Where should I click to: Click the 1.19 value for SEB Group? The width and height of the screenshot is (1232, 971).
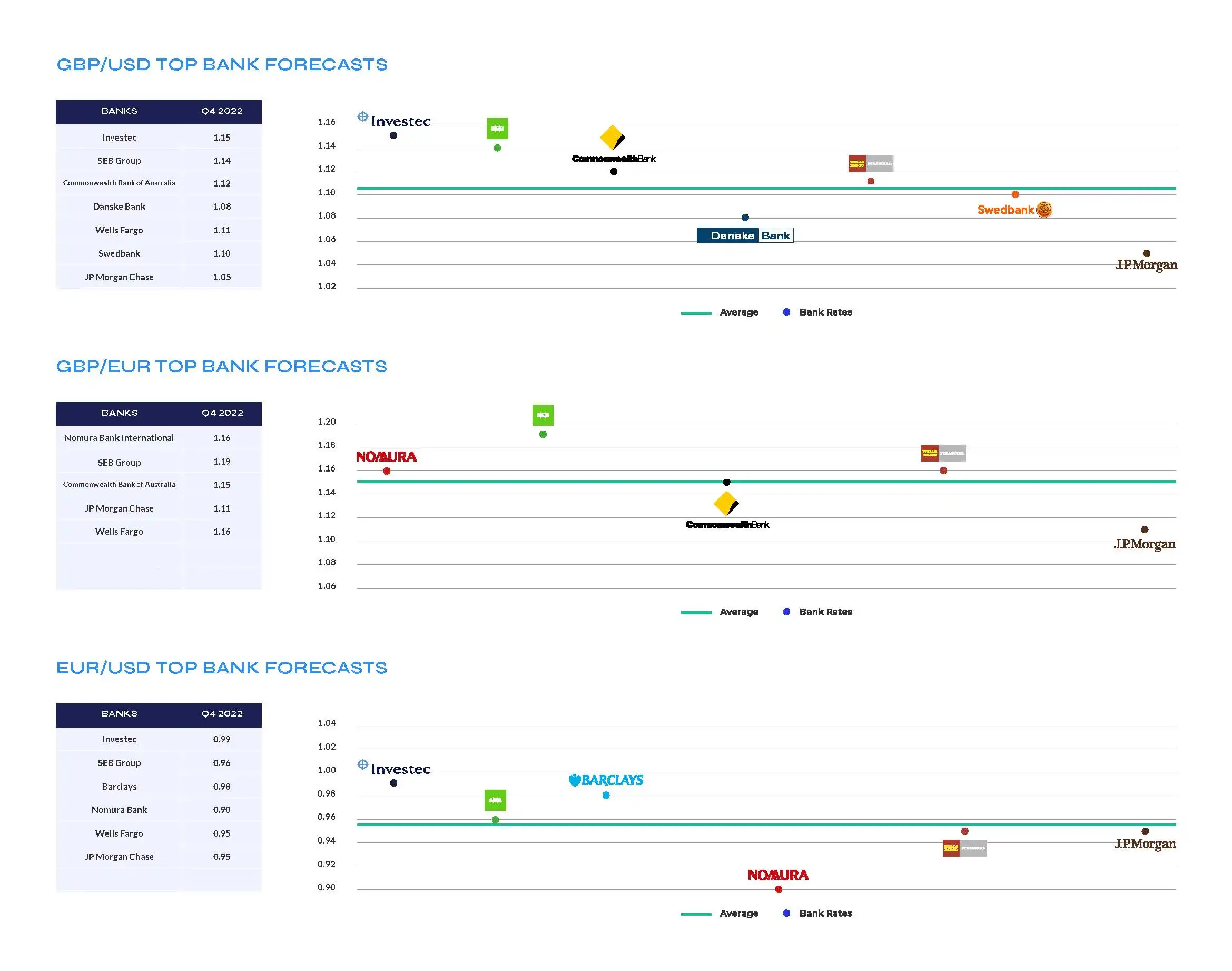[x=222, y=462]
